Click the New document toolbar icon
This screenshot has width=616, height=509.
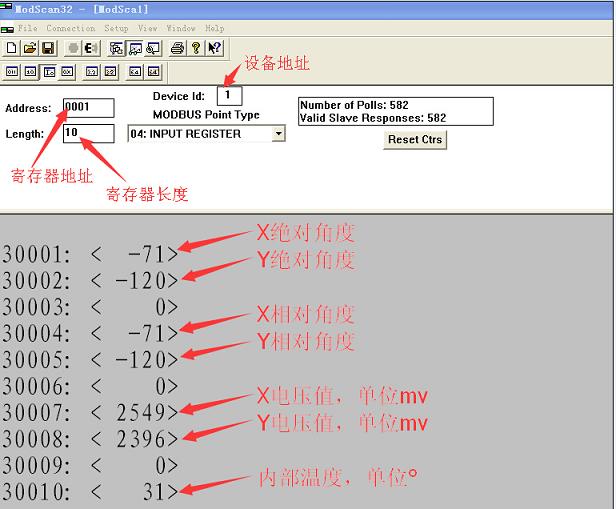[12, 47]
